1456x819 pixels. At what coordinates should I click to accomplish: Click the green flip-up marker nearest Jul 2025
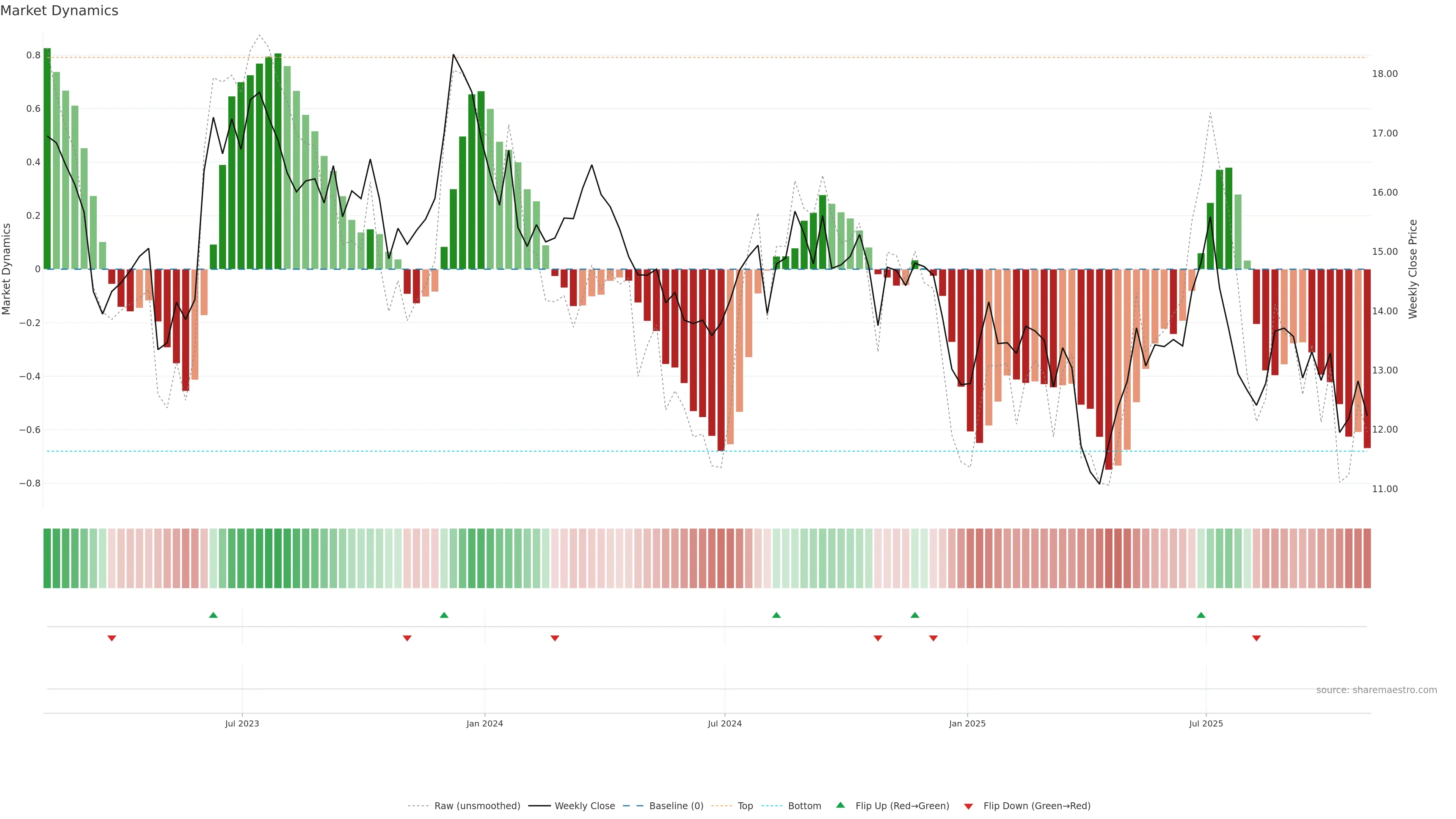pos(1201,615)
